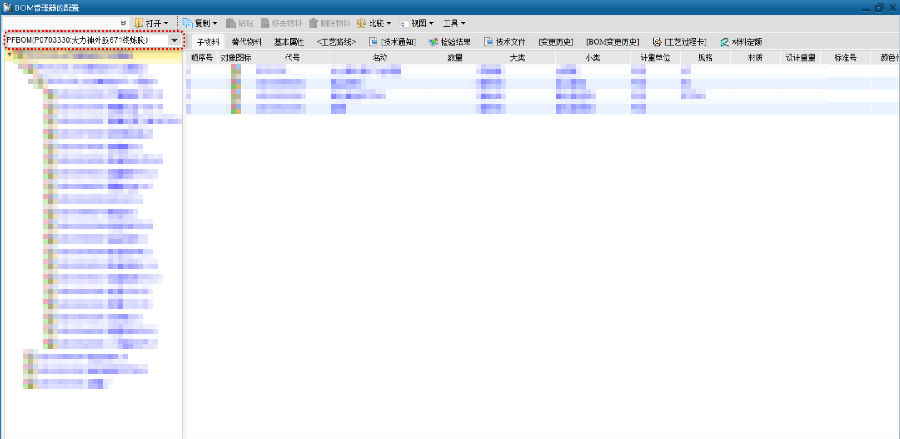Image resolution: width=900 pixels, height=439 pixels.
Task: Click the 数量 column header
Action: pos(455,57)
